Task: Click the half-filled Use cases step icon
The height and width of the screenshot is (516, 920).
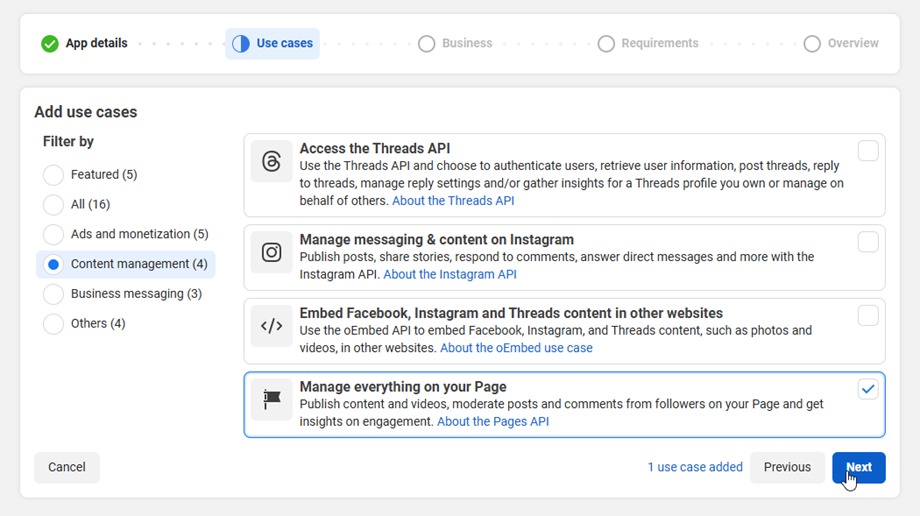Action: click(x=241, y=44)
